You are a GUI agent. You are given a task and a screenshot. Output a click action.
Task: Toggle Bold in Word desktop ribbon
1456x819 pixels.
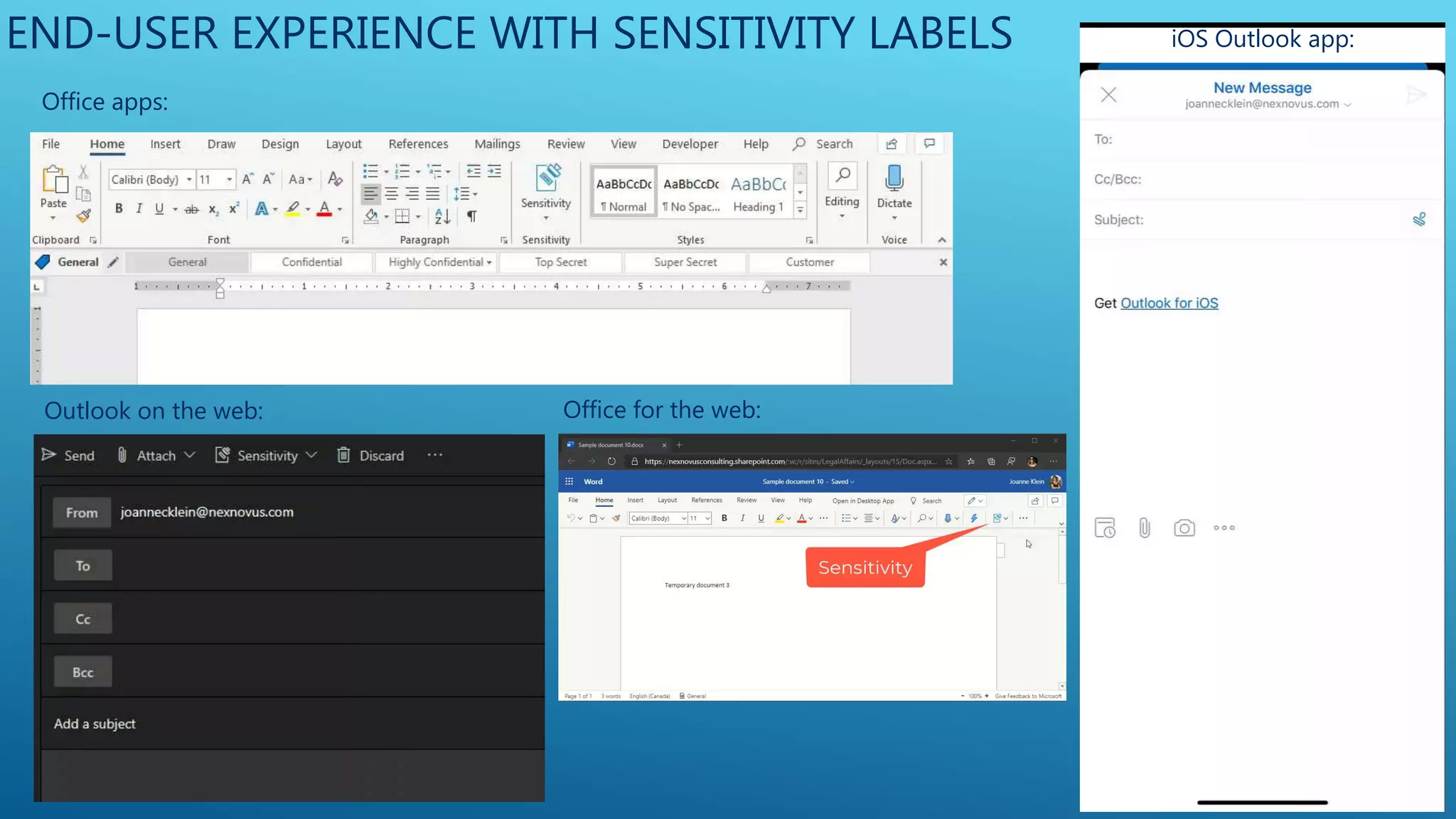point(119,208)
